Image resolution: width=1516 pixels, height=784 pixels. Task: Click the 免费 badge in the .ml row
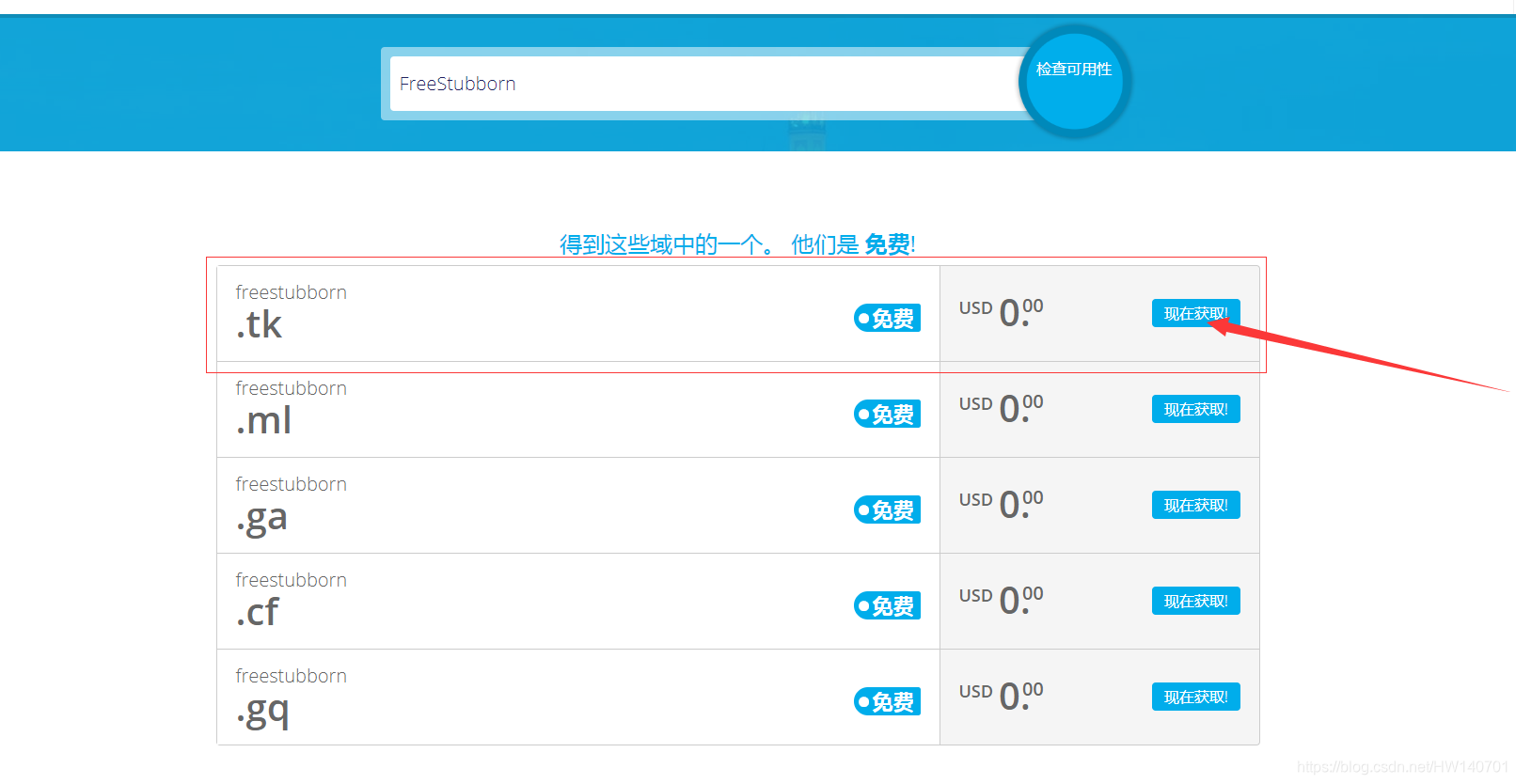[887, 414]
